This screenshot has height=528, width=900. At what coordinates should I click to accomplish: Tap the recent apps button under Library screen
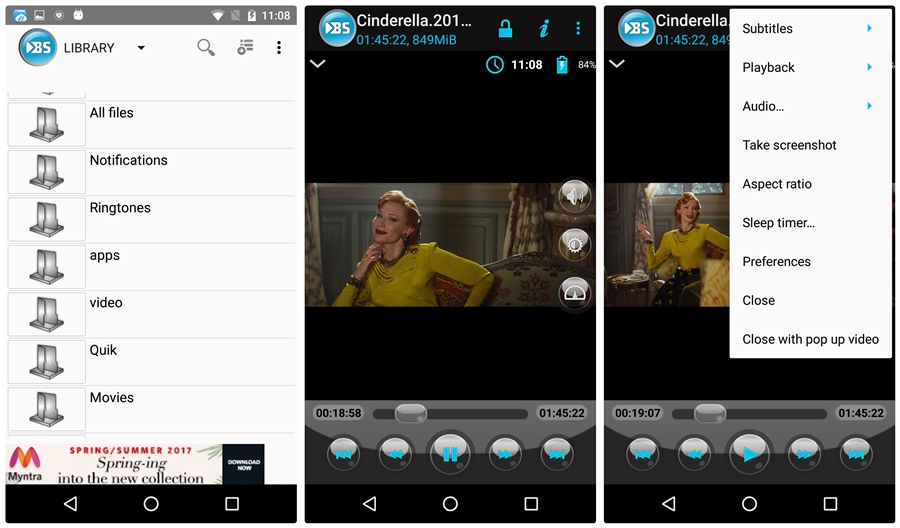coord(232,504)
